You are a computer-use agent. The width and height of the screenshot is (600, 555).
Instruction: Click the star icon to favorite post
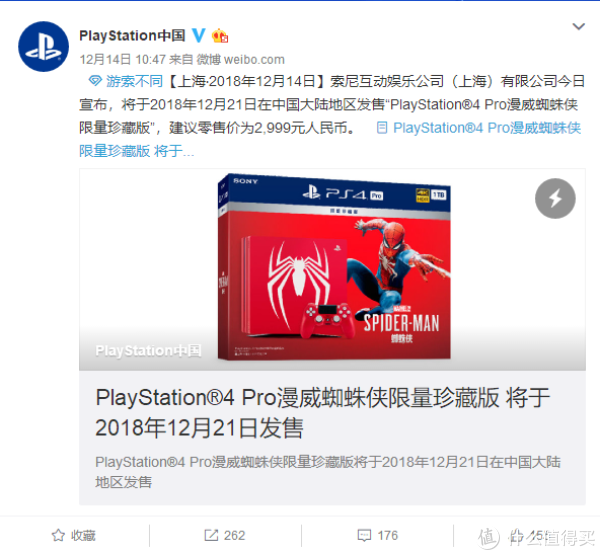pos(58,535)
